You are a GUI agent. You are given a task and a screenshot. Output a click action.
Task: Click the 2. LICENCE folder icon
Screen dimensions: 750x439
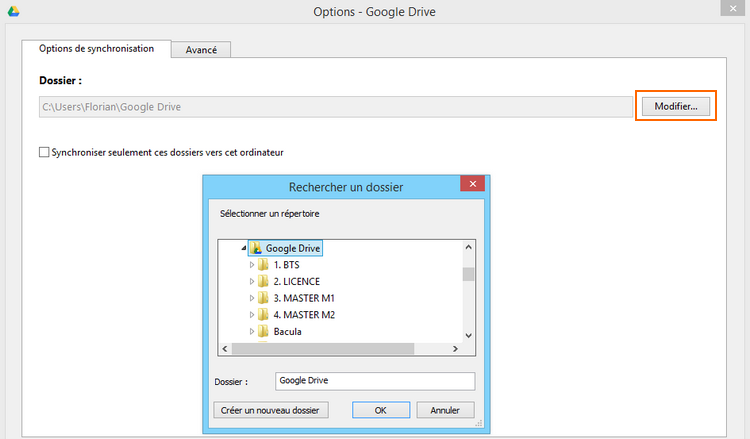pyautogui.click(x=264, y=282)
